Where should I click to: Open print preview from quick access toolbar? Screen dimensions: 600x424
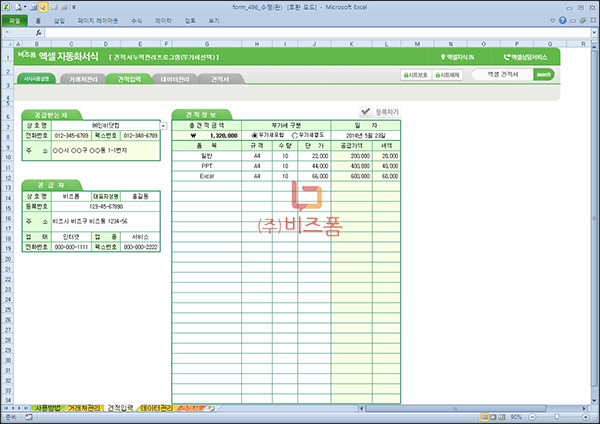[x=18, y=7]
